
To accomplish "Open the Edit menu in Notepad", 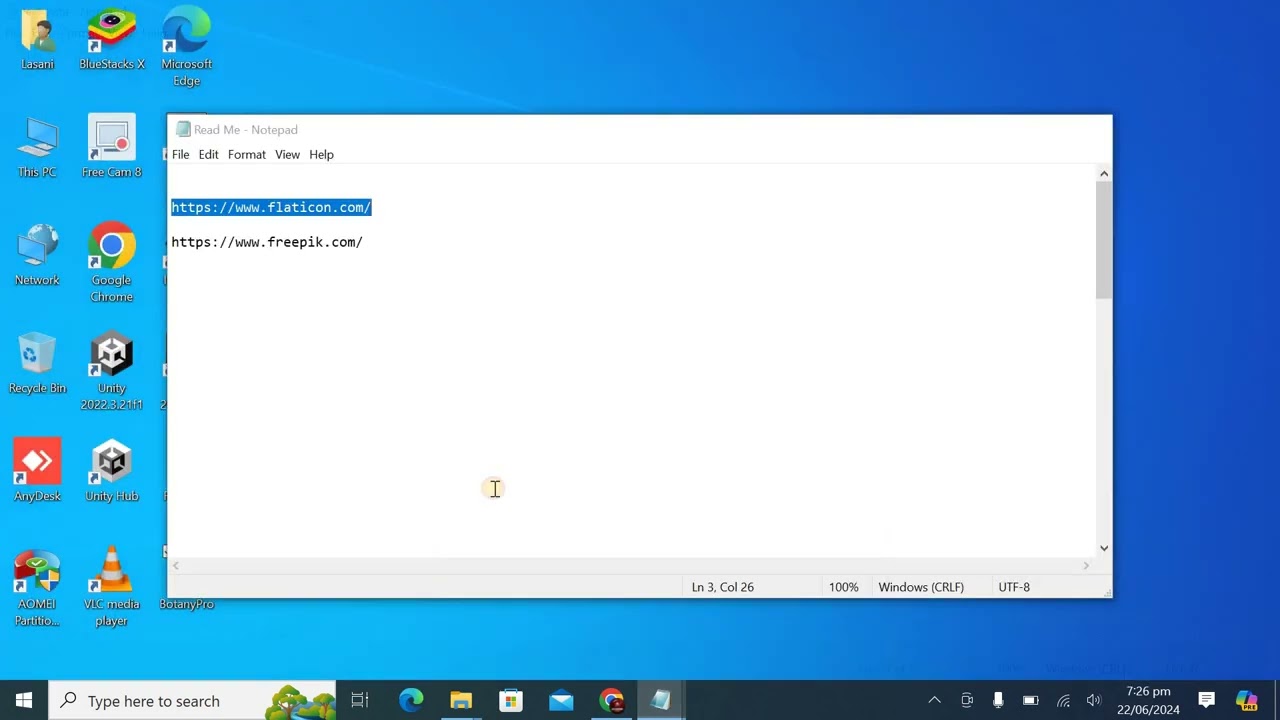I will coord(208,154).
